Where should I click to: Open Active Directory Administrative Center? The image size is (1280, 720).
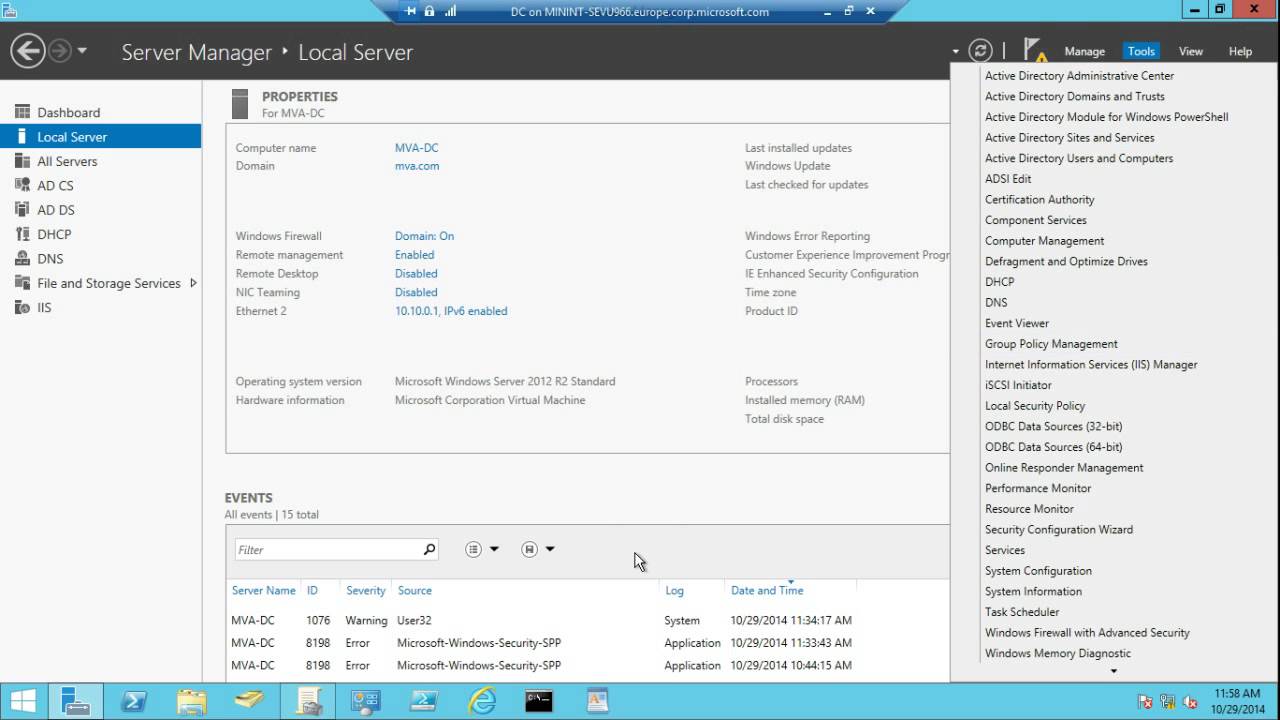point(1079,76)
